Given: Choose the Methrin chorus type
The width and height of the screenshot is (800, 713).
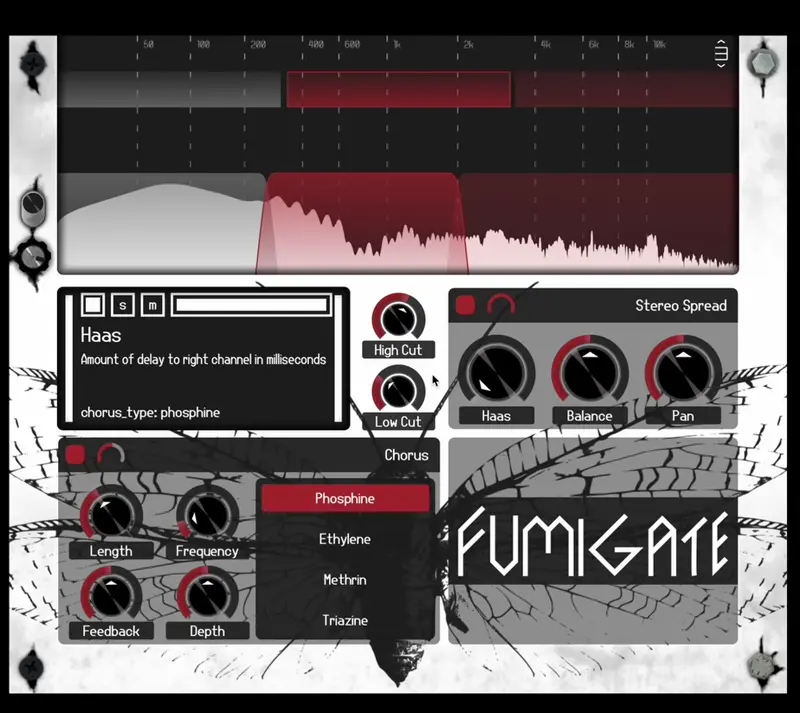Looking at the screenshot, I should [x=345, y=580].
